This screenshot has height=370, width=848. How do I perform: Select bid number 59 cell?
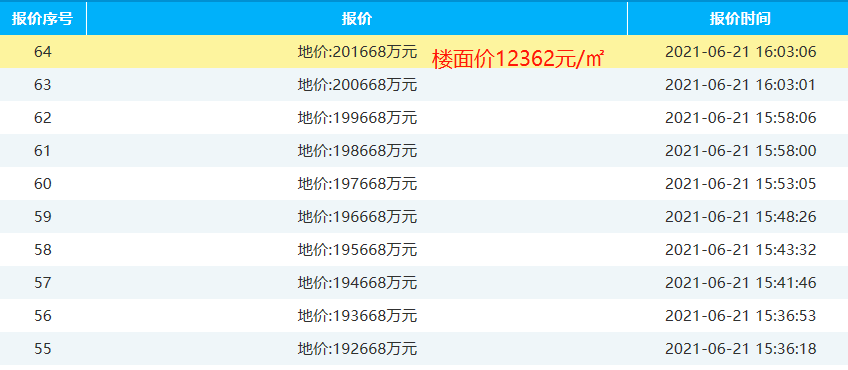(43, 217)
